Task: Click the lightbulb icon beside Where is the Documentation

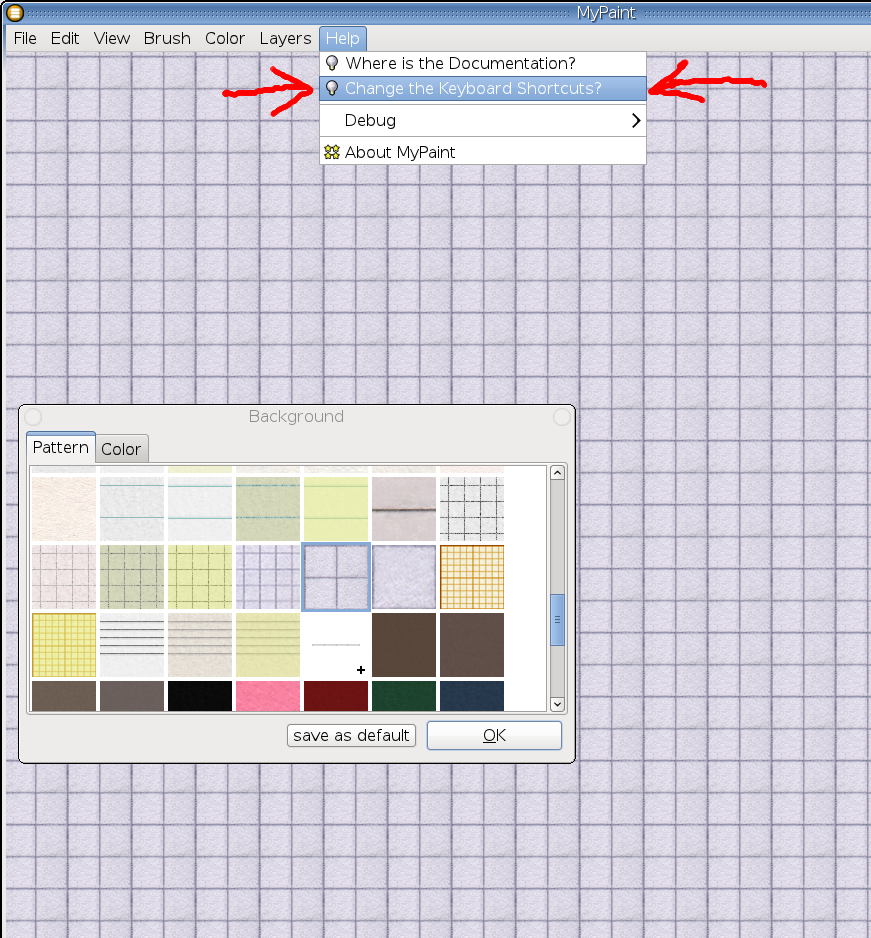Action: (333, 63)
